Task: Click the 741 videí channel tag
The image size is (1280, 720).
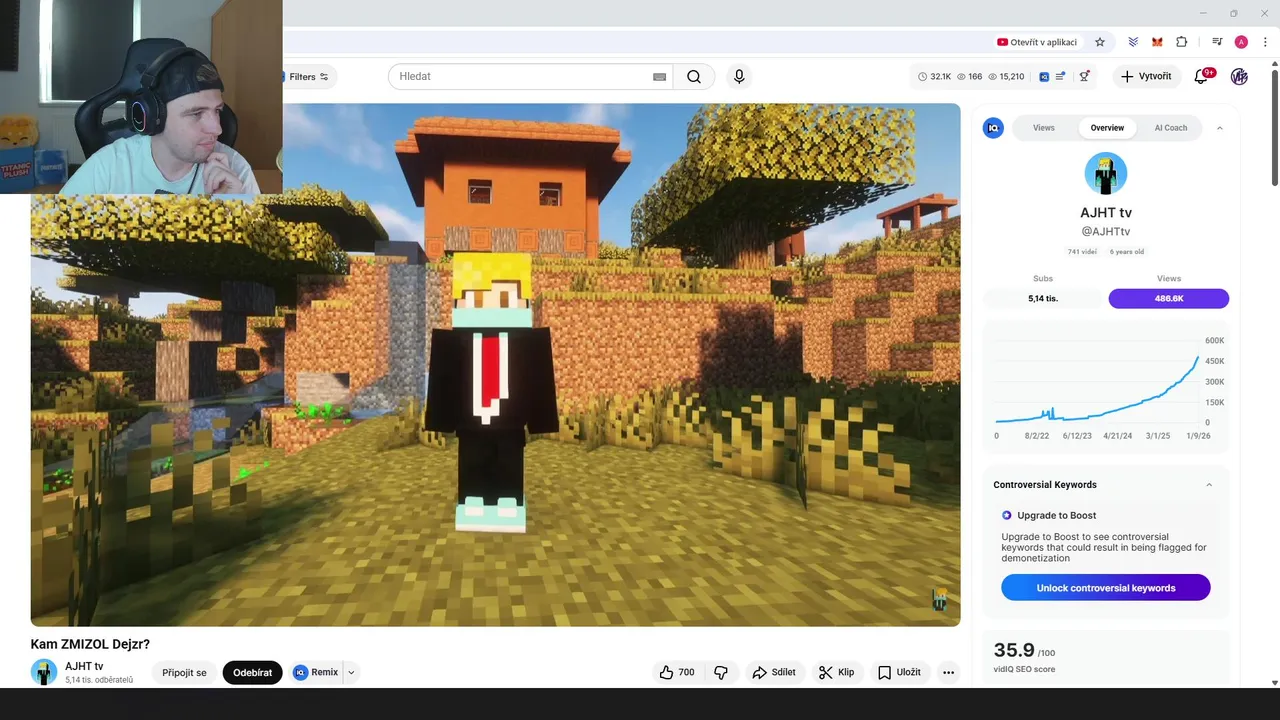Action: [1082, 252]
